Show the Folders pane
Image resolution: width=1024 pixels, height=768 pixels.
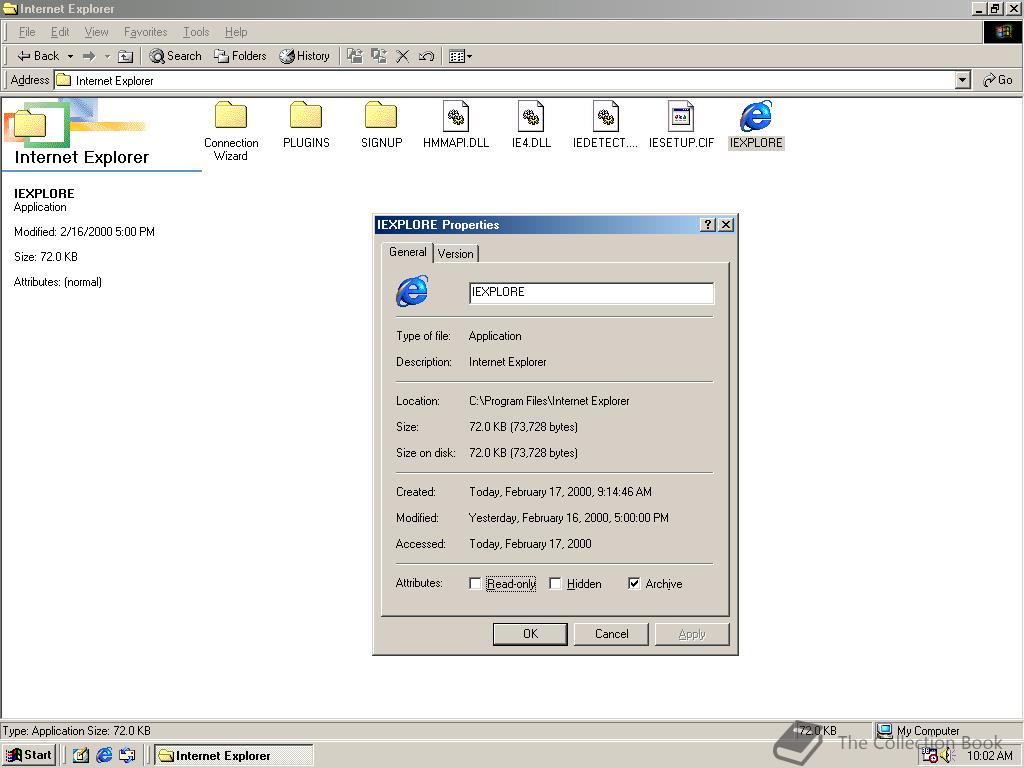click(x=240, y=56)
